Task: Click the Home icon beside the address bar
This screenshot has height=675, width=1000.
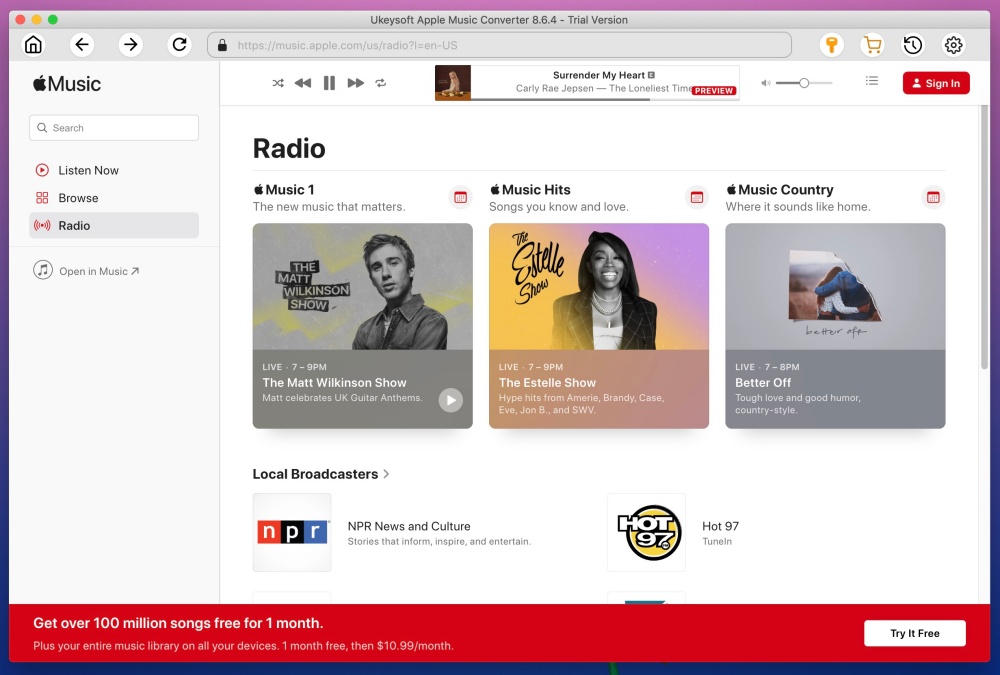Action: [33, 45]
